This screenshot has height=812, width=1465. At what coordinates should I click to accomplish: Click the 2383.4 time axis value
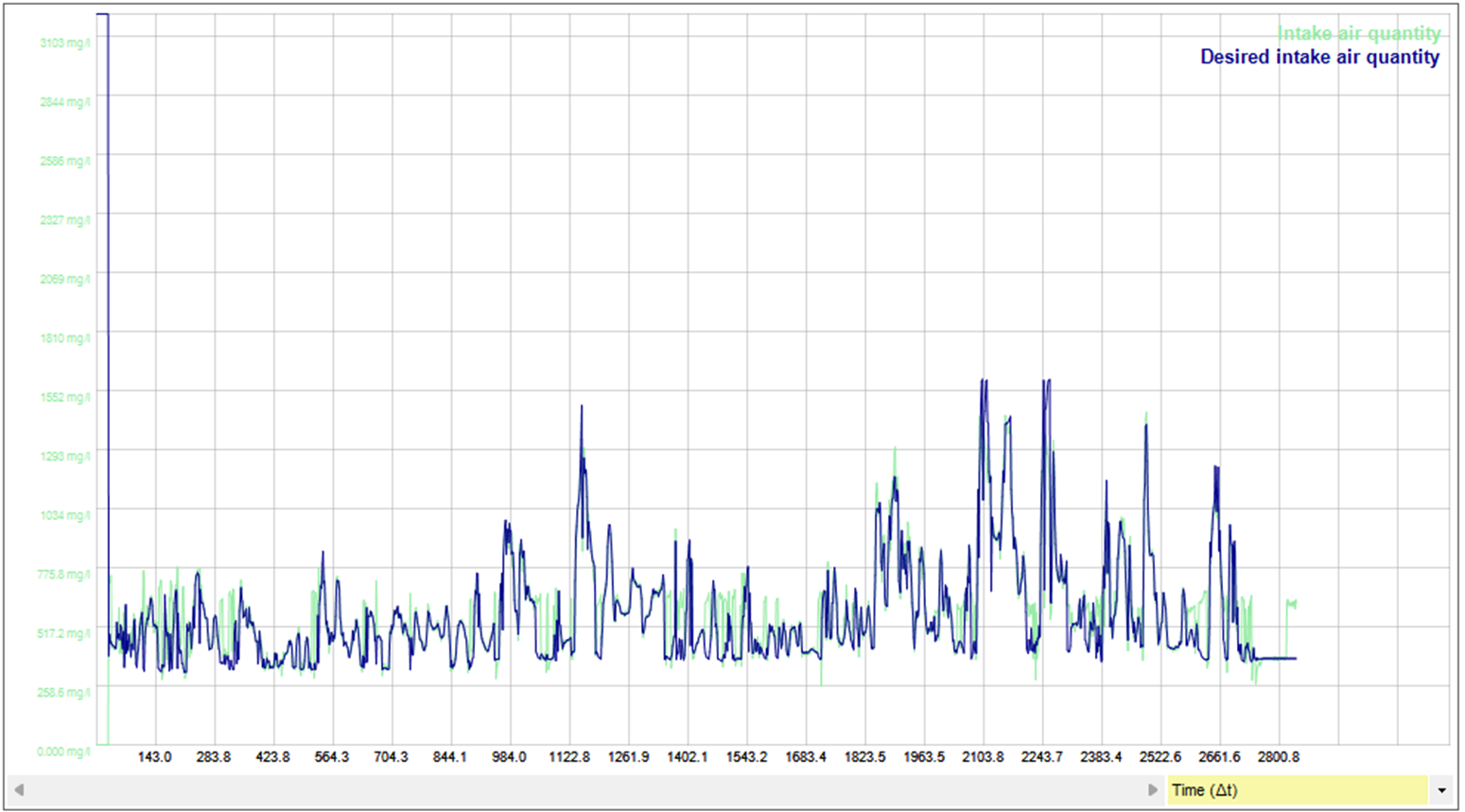pos(1102,757)
